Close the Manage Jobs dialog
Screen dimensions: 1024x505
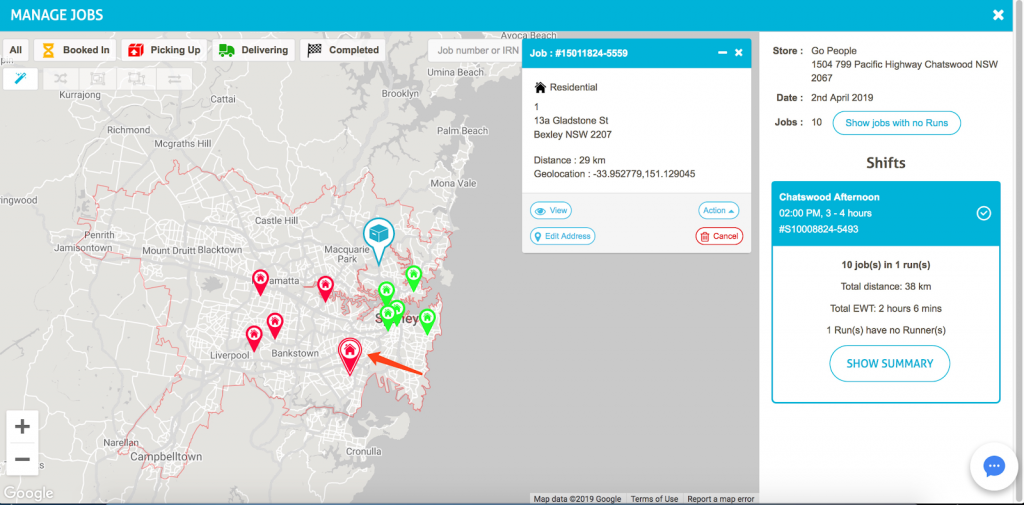(998, 15)
